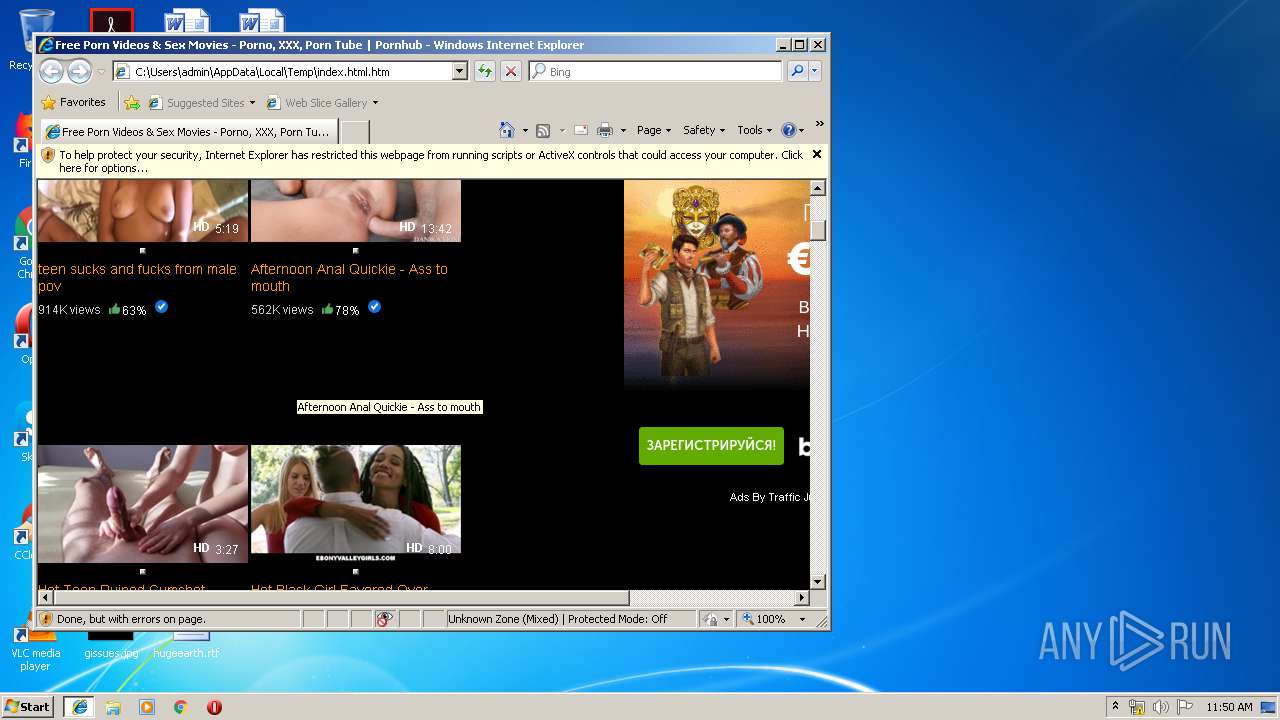
Task: Stop loading with the red X icon
Action: point(511,71)
